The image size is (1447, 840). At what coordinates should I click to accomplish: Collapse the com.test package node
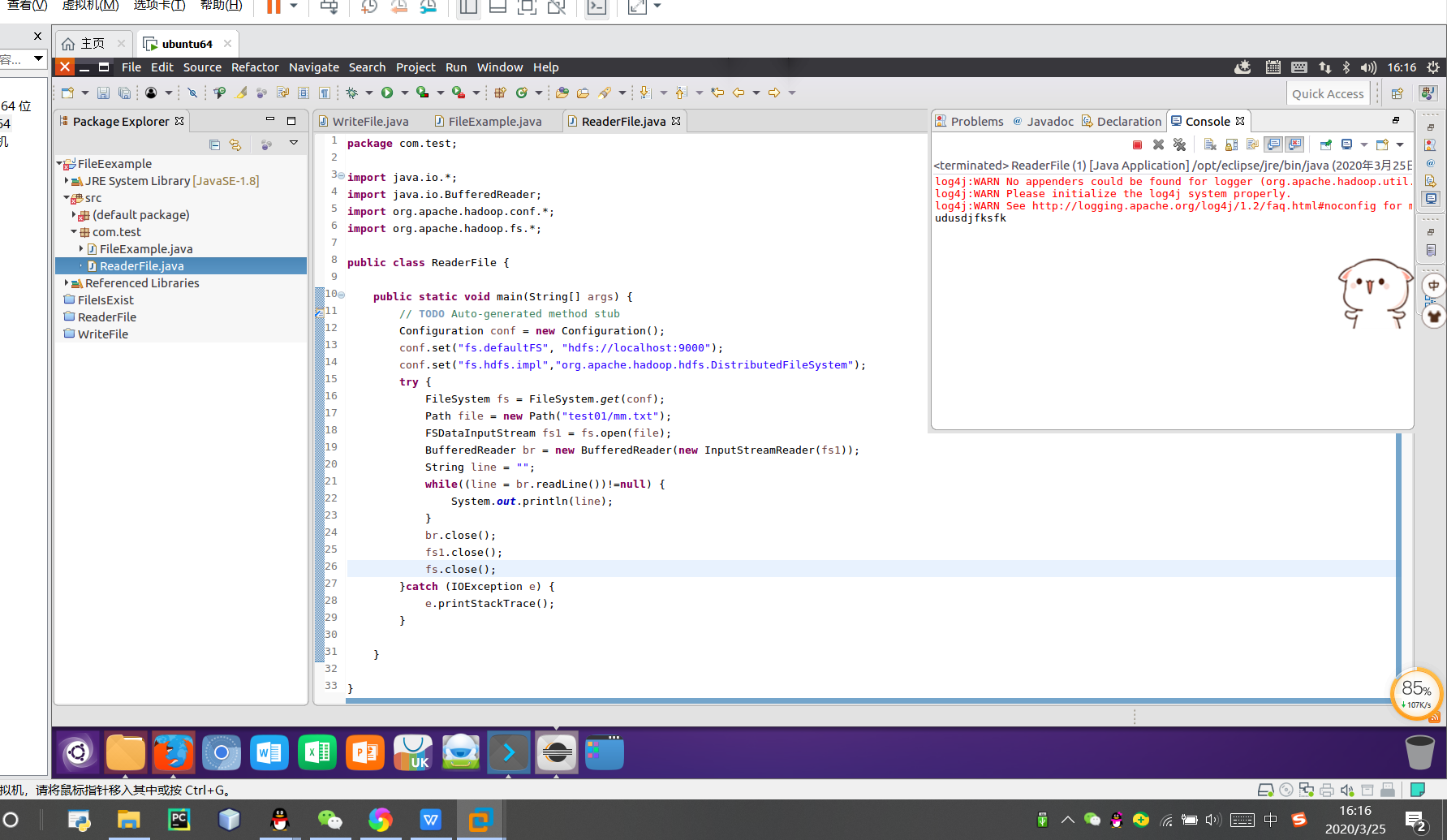pyautogui.click(x=74, y=231)
